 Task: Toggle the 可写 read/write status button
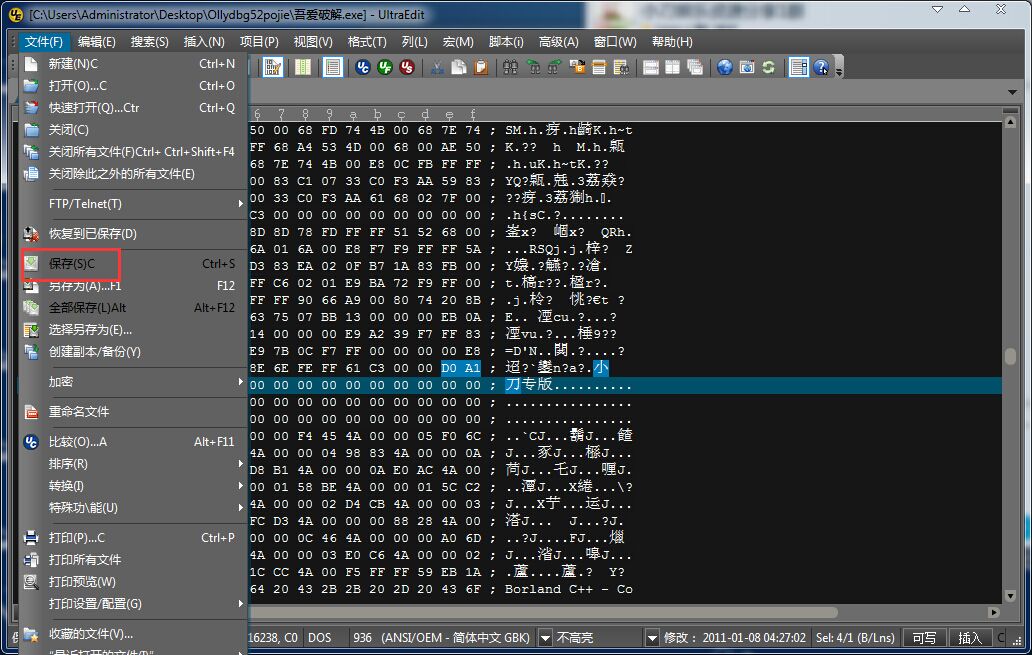924,638
